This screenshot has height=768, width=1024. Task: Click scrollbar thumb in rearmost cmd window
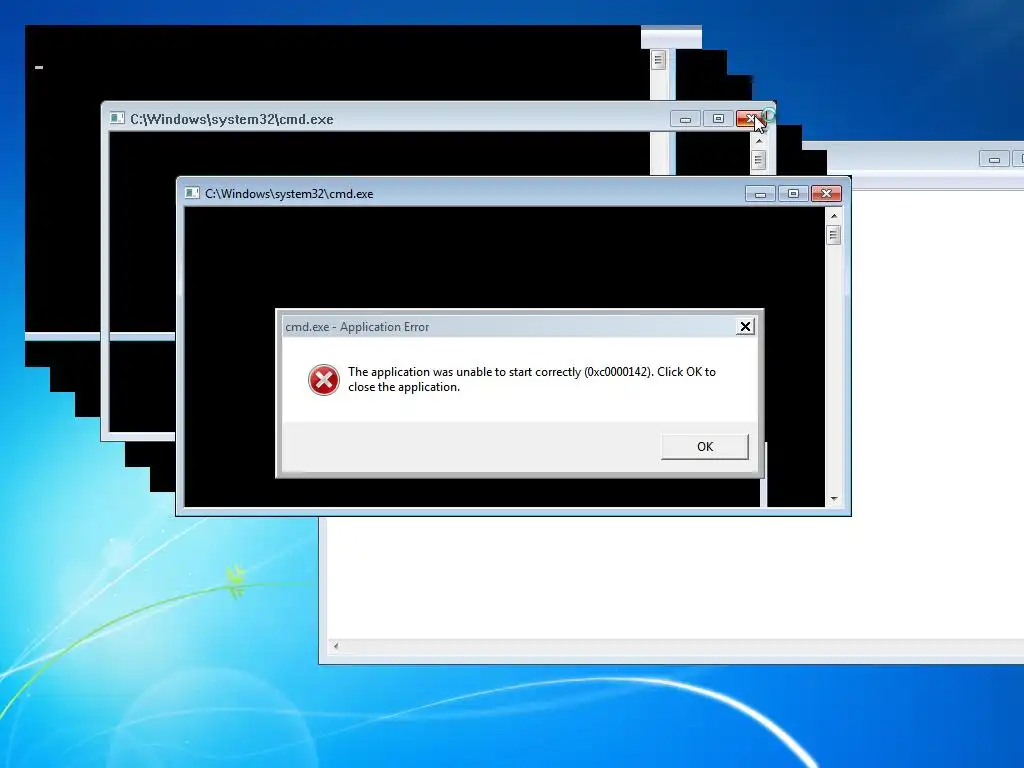click(658, 60)
